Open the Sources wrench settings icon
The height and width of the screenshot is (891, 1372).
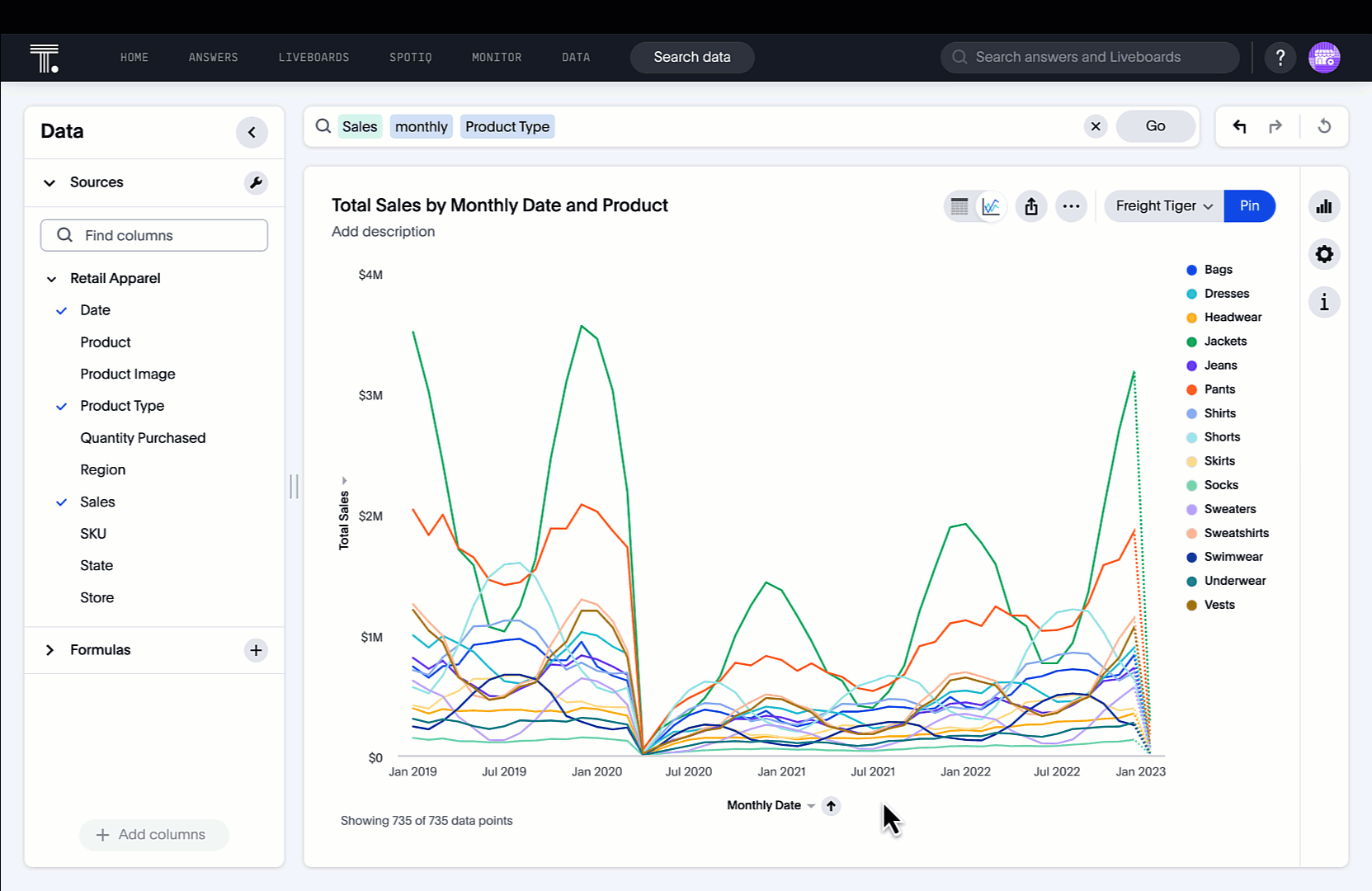tap(256, 183)
